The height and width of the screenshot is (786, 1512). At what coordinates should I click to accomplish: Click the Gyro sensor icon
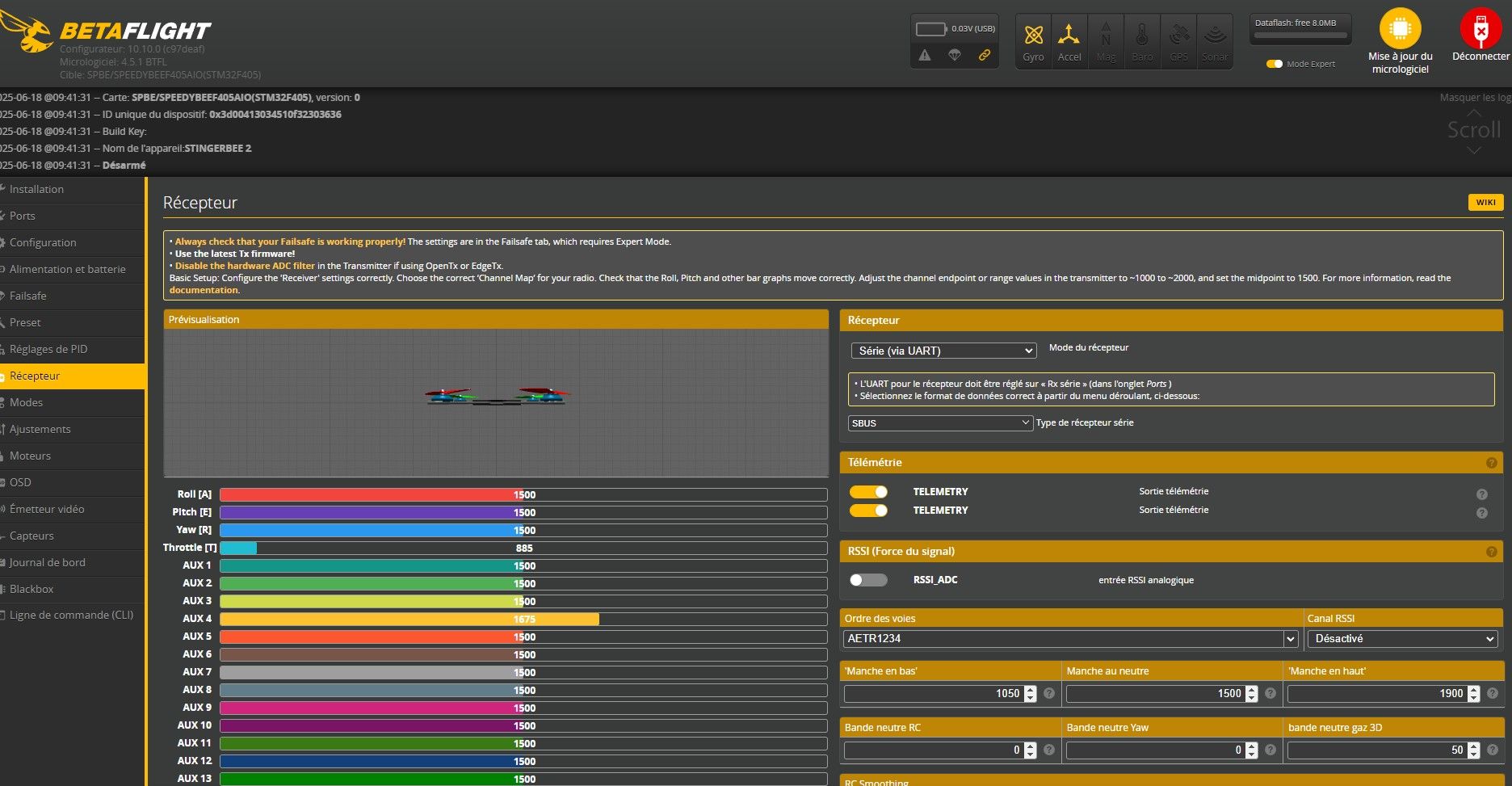1033,36
